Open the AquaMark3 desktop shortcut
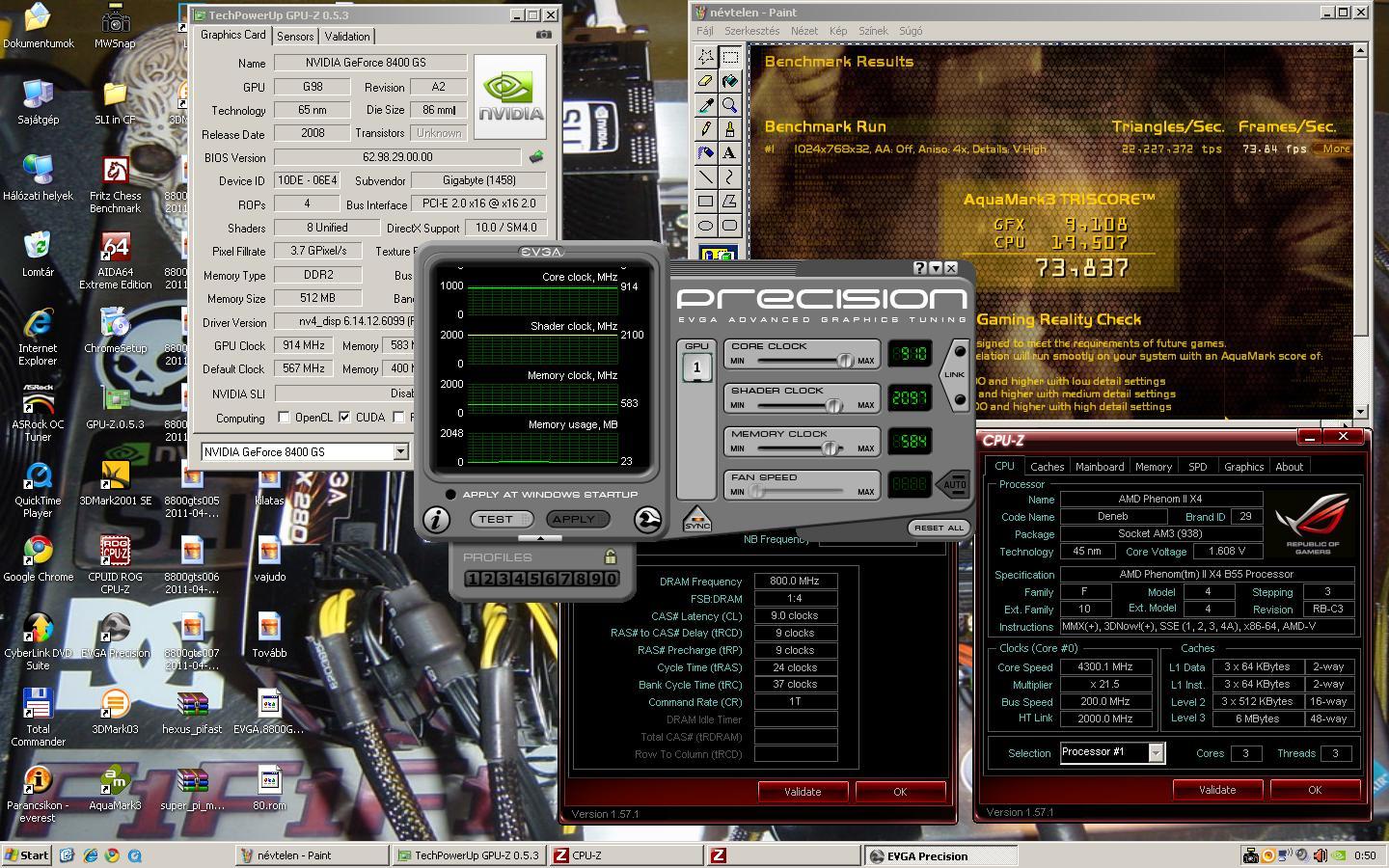 point(115,789)
